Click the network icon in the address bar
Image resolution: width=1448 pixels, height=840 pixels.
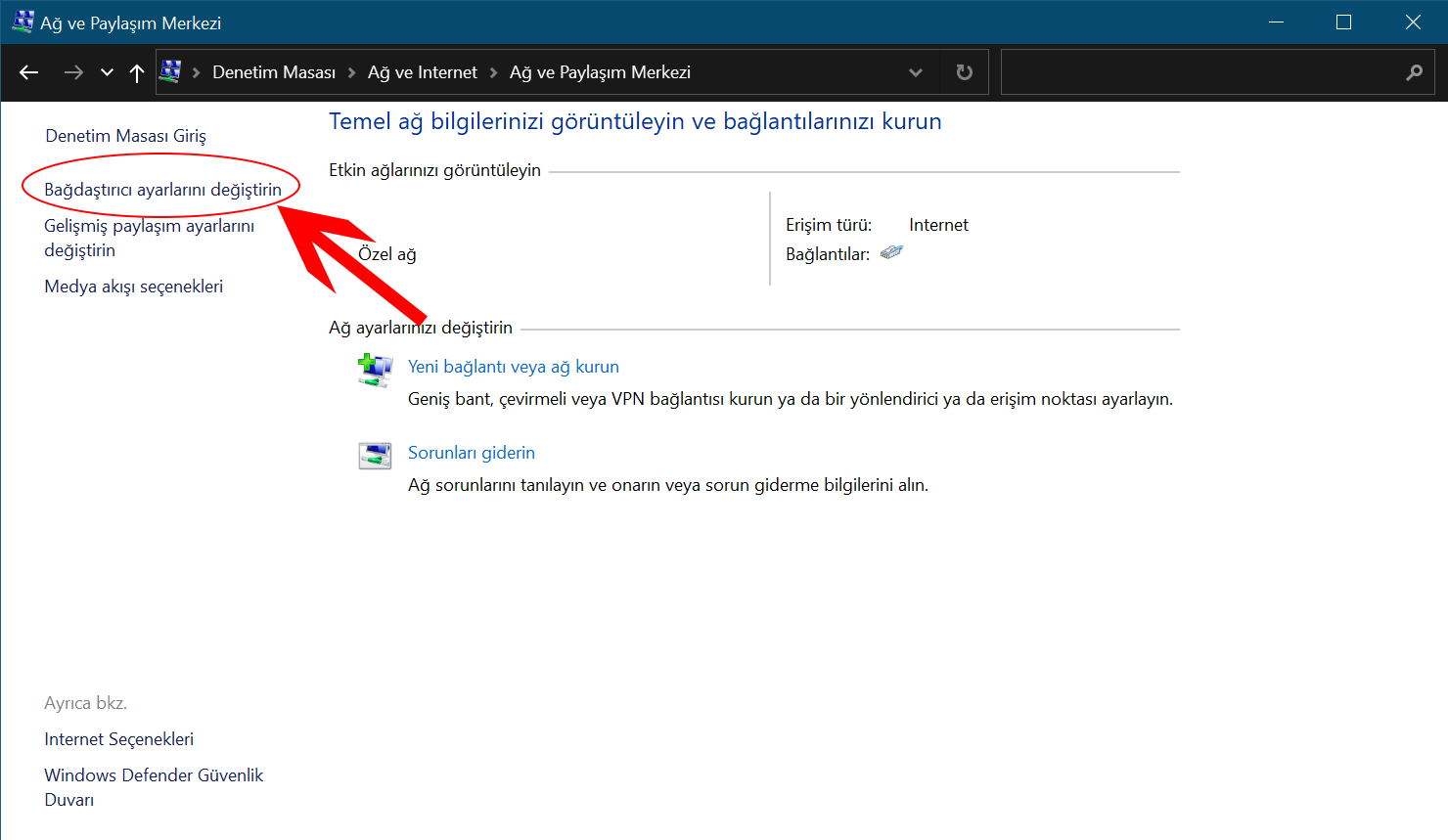[x=171, y=71]
